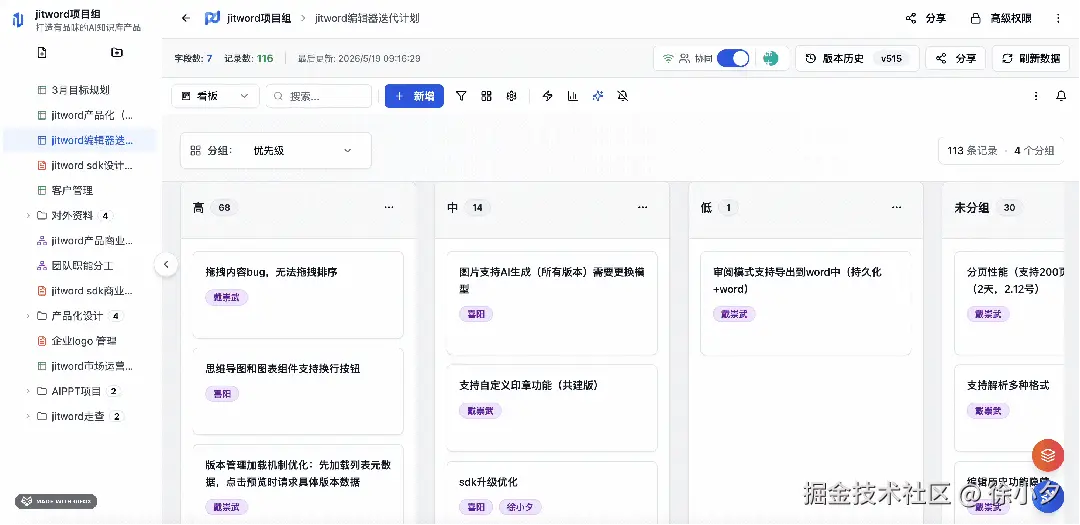
Task: Click the 68 count badge on 高 column
Action: tap(224, 207)
